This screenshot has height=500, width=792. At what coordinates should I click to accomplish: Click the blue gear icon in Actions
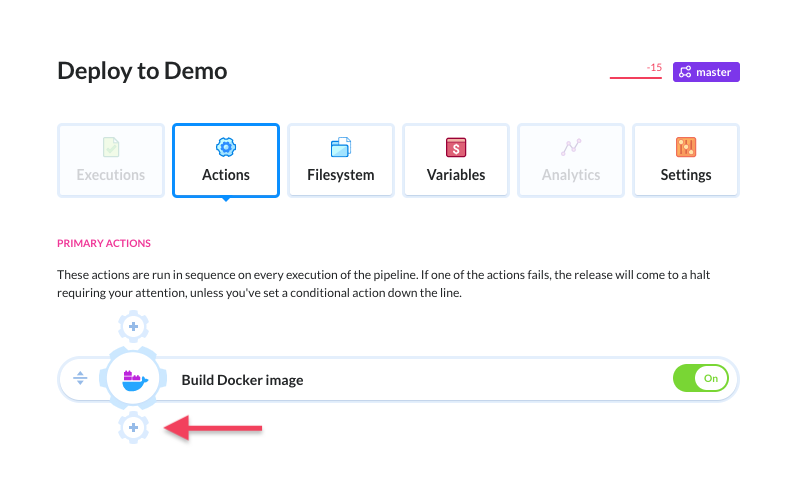[226, 147]
